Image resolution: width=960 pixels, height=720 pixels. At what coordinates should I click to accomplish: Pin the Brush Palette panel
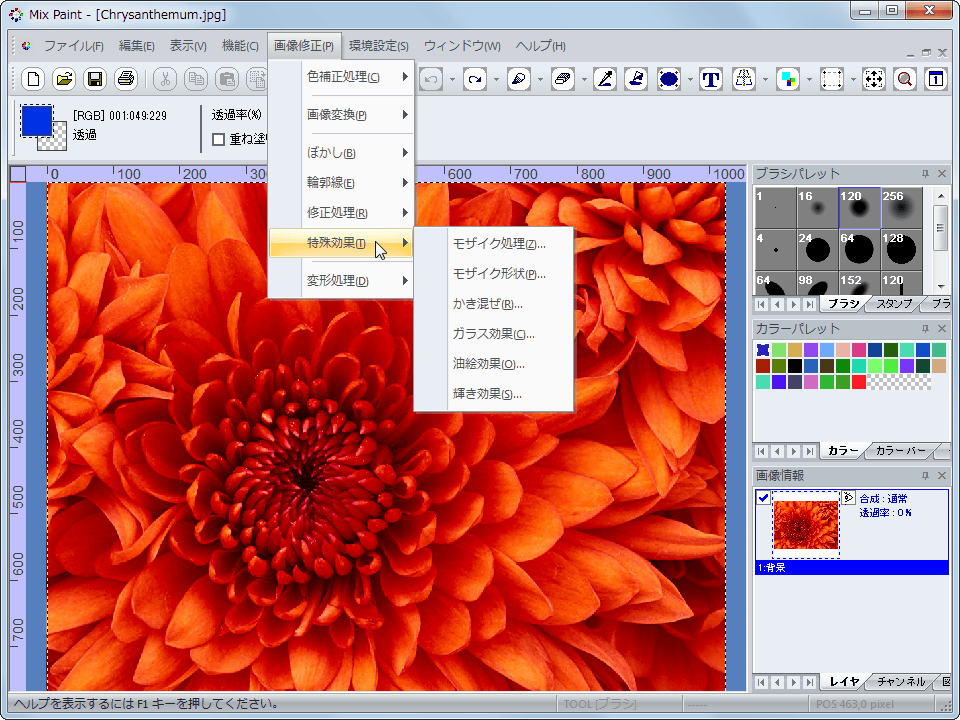pyautogui.click(x=925, y=174)
